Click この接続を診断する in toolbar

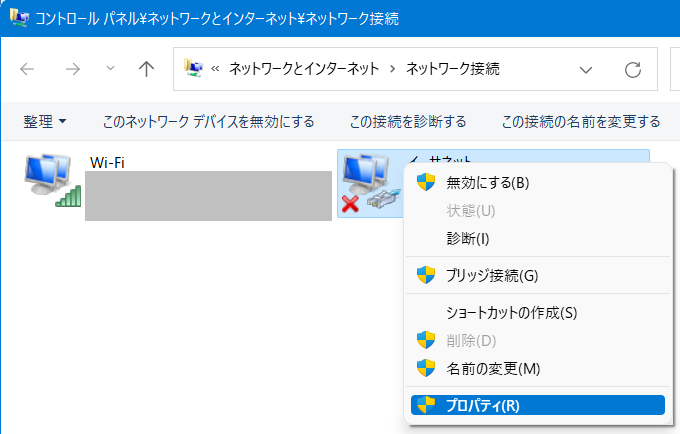tap(408, 121)
